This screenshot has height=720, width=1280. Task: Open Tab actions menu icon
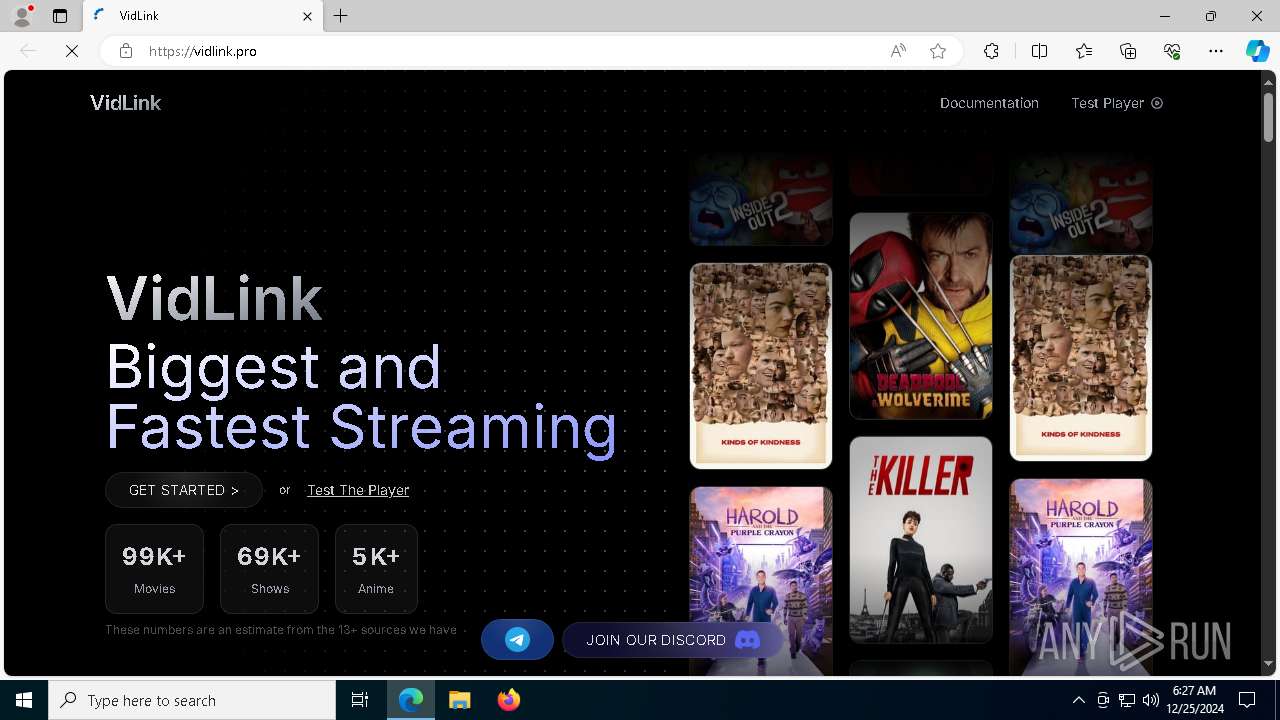60,16
